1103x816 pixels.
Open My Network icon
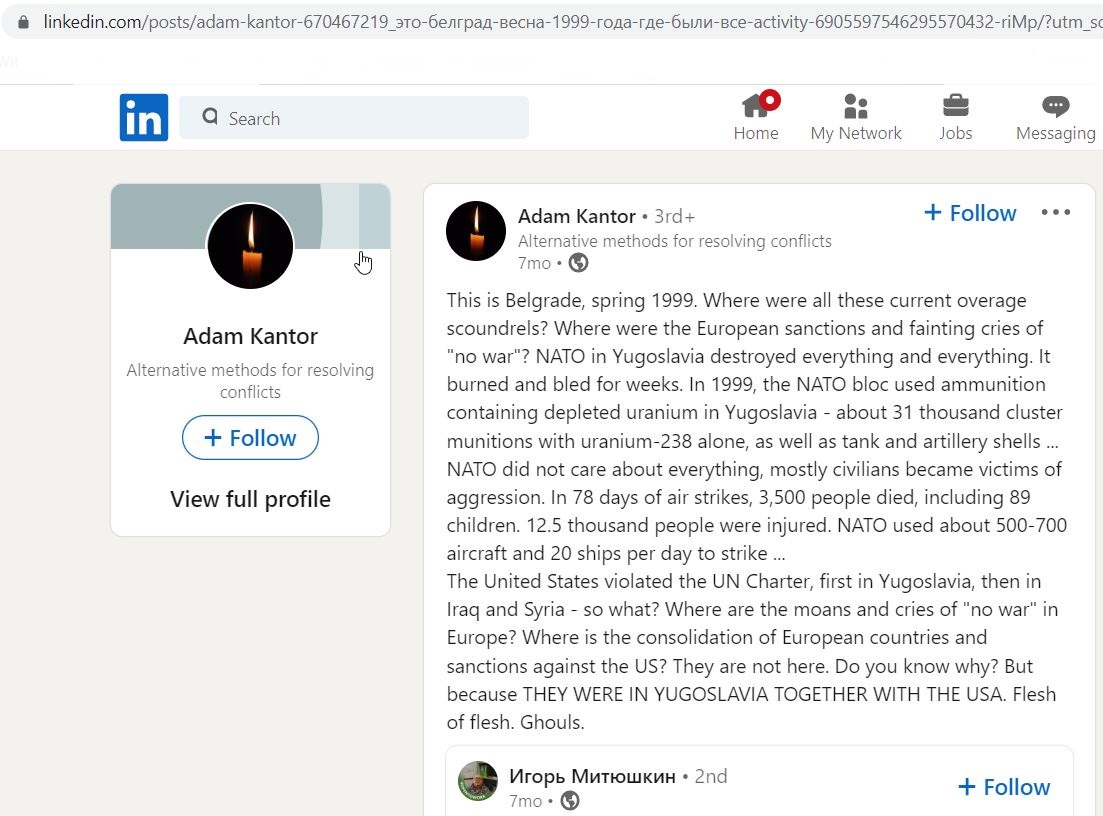pos(855,107)
